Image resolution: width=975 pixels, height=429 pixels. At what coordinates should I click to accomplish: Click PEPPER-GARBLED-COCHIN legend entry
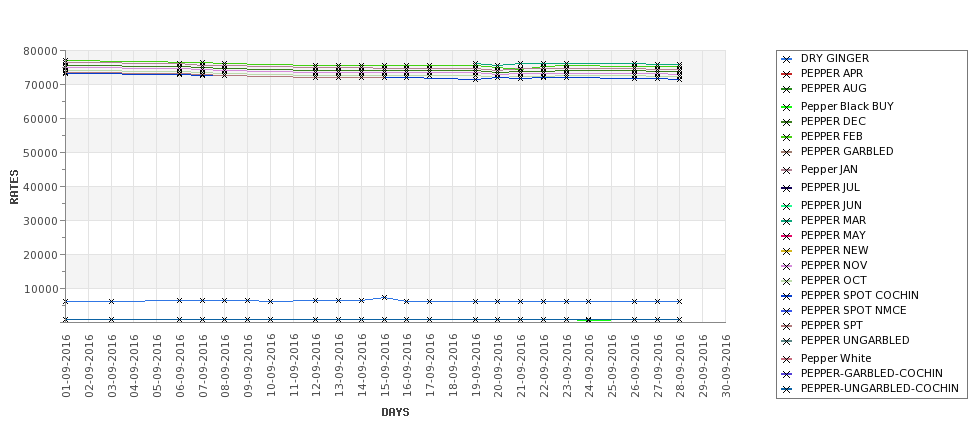coord(872,373)
